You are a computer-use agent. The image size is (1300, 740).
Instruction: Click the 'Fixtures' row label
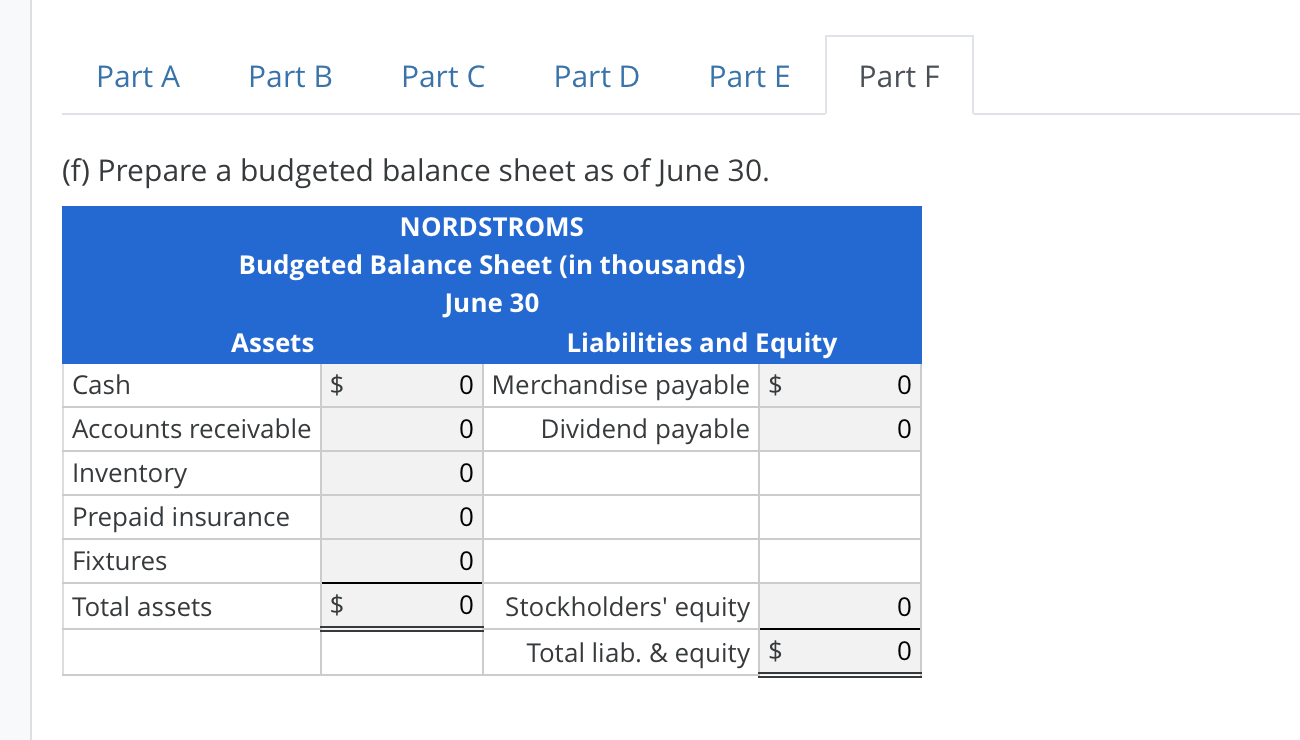pyautogui.click(x=120, y=561)
